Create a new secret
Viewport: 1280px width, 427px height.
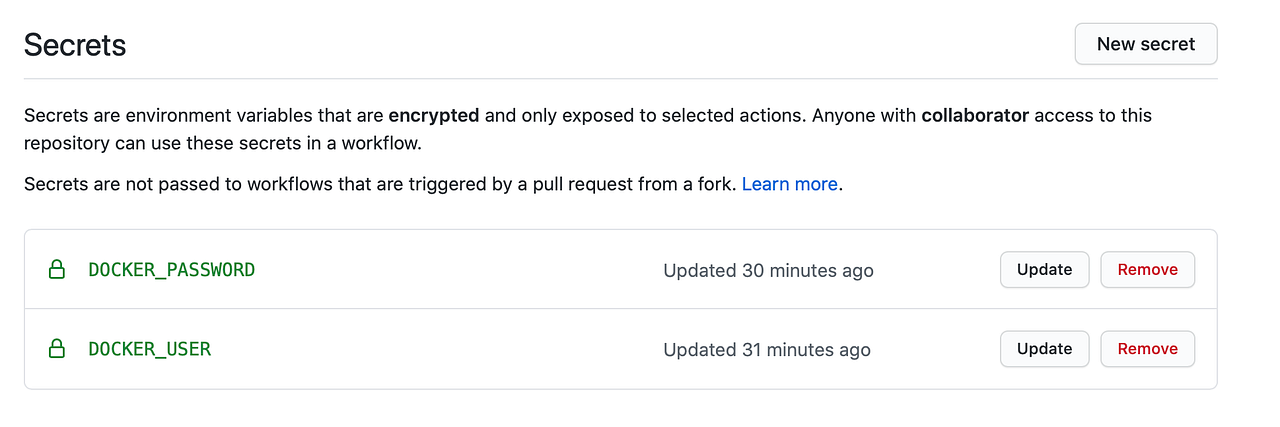pos(1145,44)
